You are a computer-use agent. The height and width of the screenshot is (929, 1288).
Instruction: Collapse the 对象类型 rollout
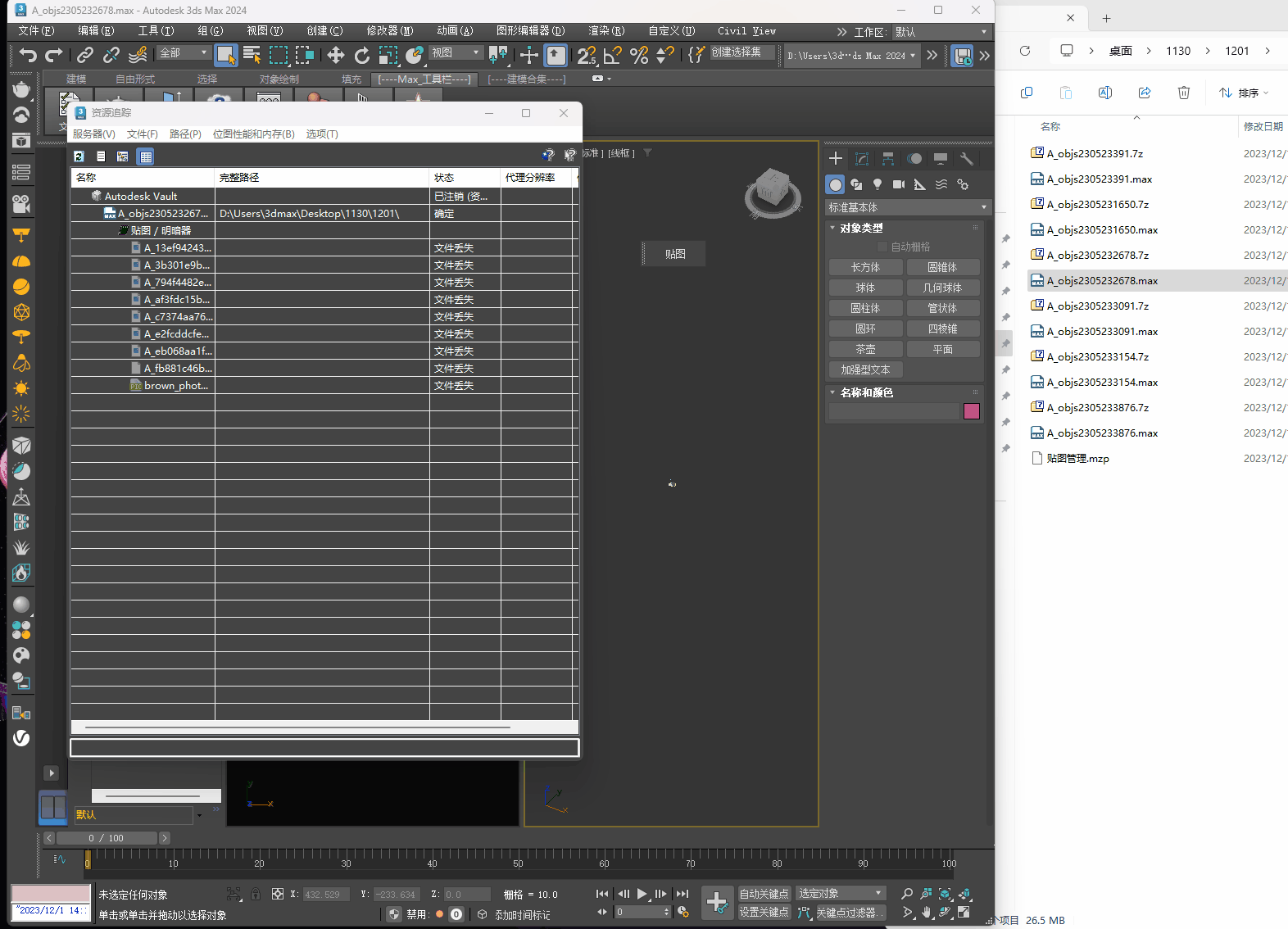click(x=861, y=228)
